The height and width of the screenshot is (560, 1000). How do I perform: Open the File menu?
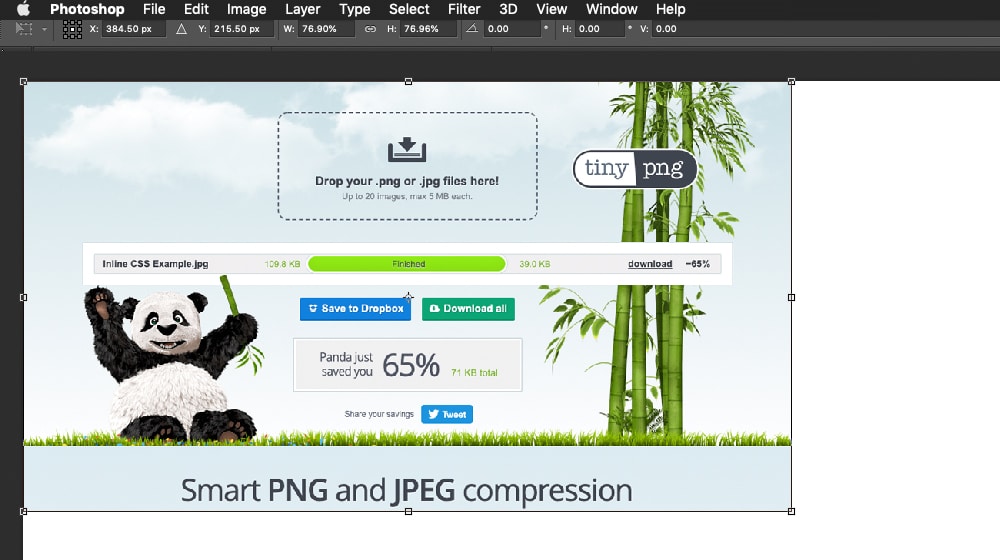154,9
